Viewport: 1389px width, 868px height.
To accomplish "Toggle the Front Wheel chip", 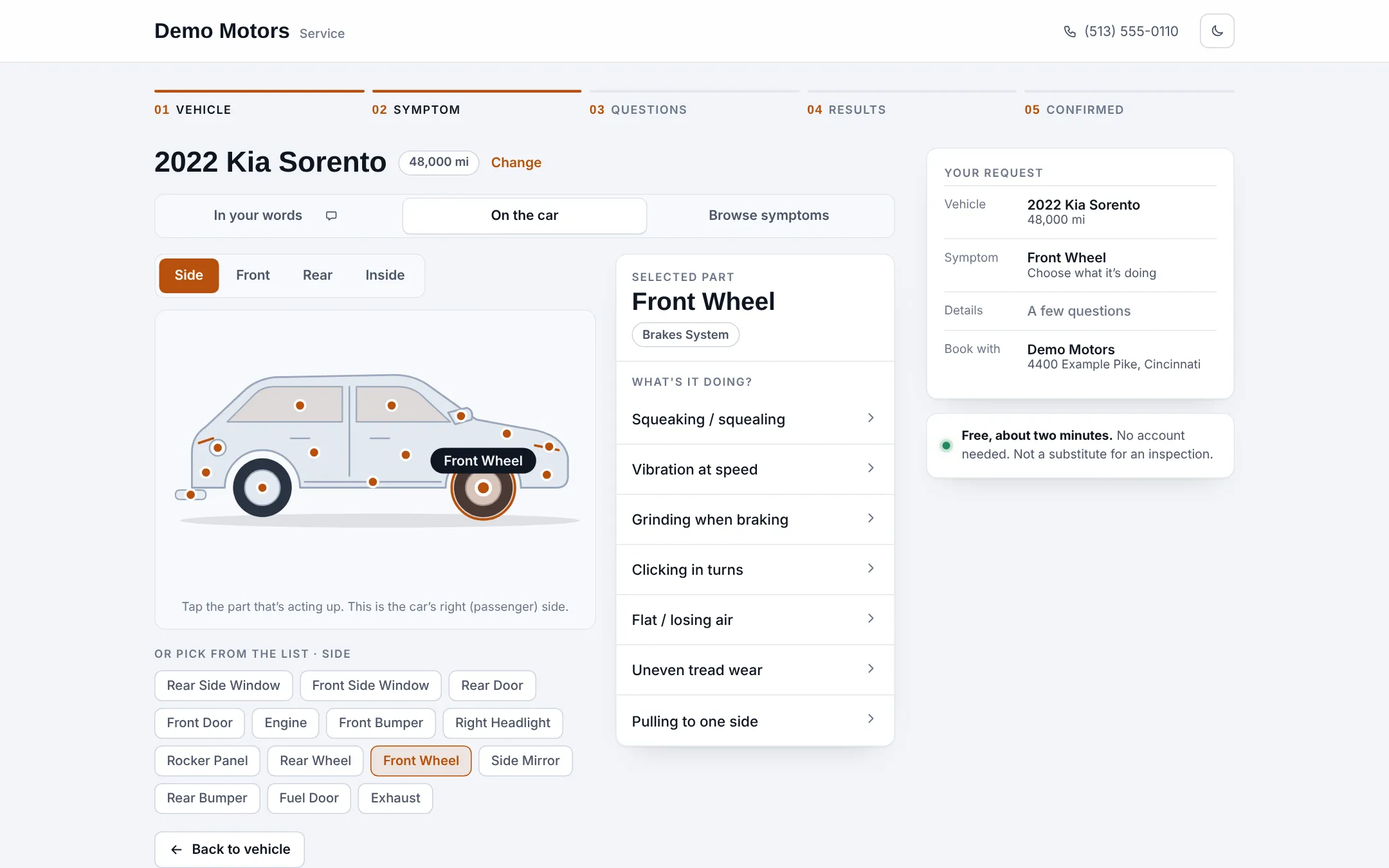I will coord(421,761).
